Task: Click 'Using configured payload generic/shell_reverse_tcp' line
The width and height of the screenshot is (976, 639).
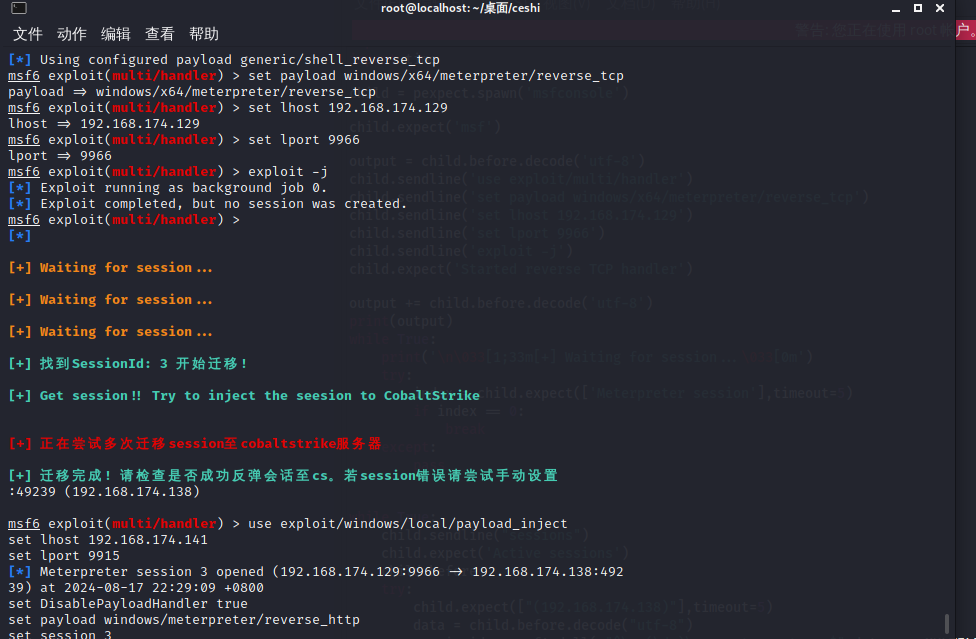Action: (224, 60)
